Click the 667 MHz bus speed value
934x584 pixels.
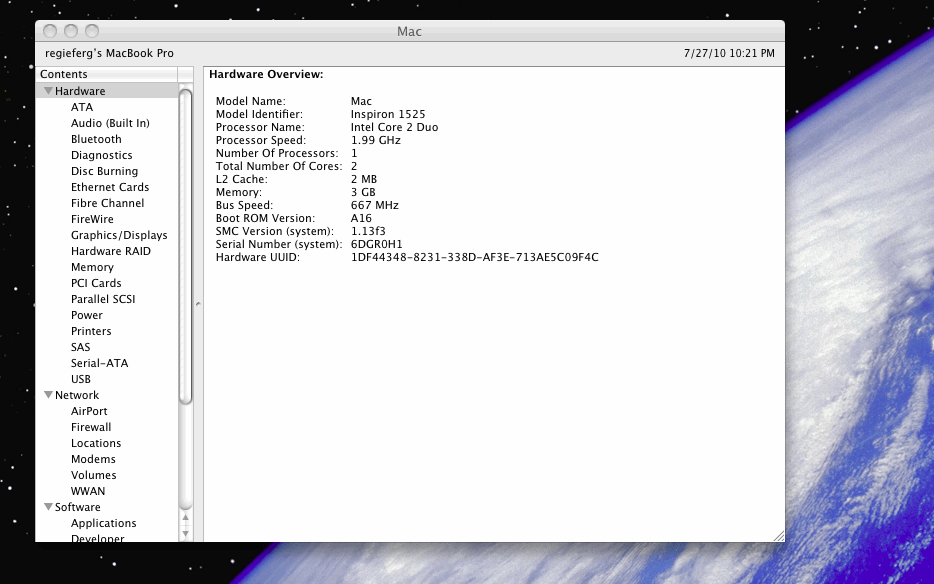pos(375,206)
